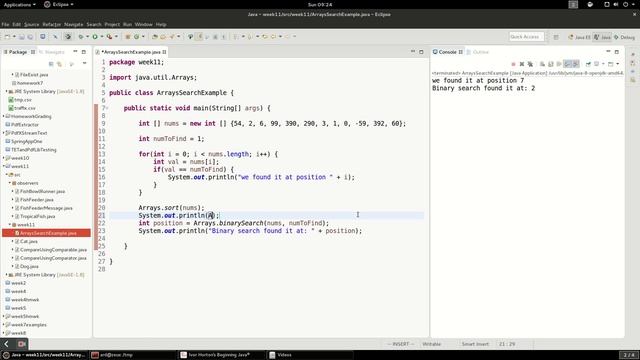Click the Open Type toolbar icon
Screen dimensions: 640x360
(154, 37)
